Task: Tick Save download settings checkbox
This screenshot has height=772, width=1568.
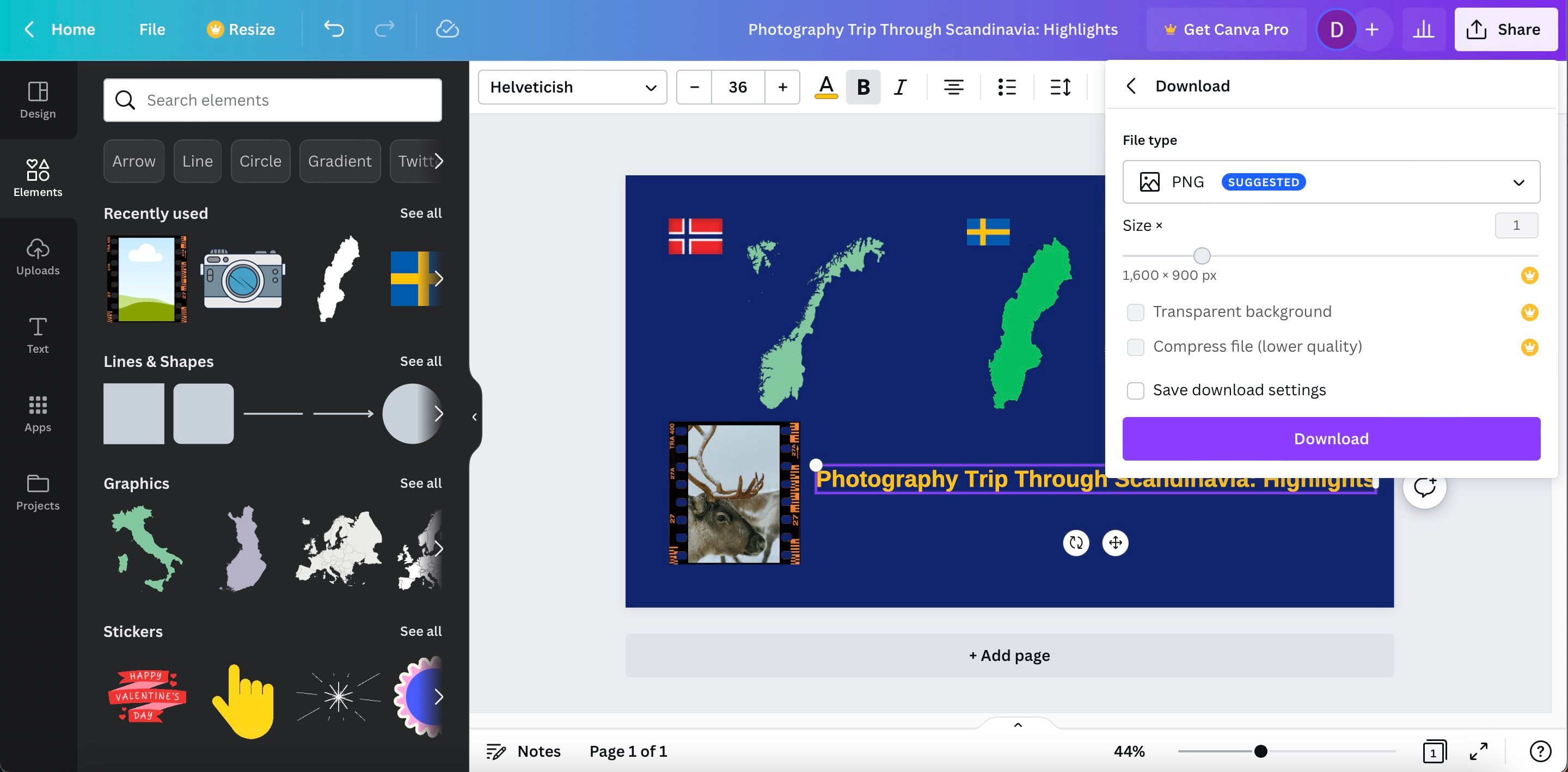Action: pos(1135,390)
